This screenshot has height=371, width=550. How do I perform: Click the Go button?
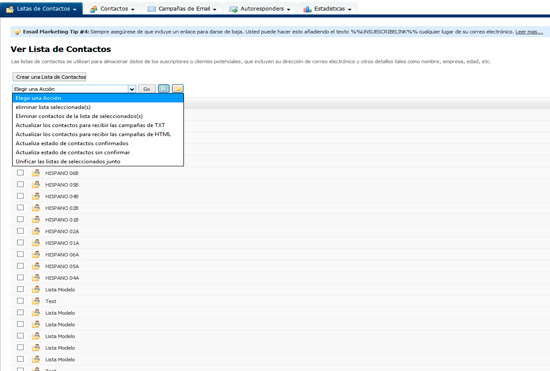pyautogui.click(x=147, y=89)
